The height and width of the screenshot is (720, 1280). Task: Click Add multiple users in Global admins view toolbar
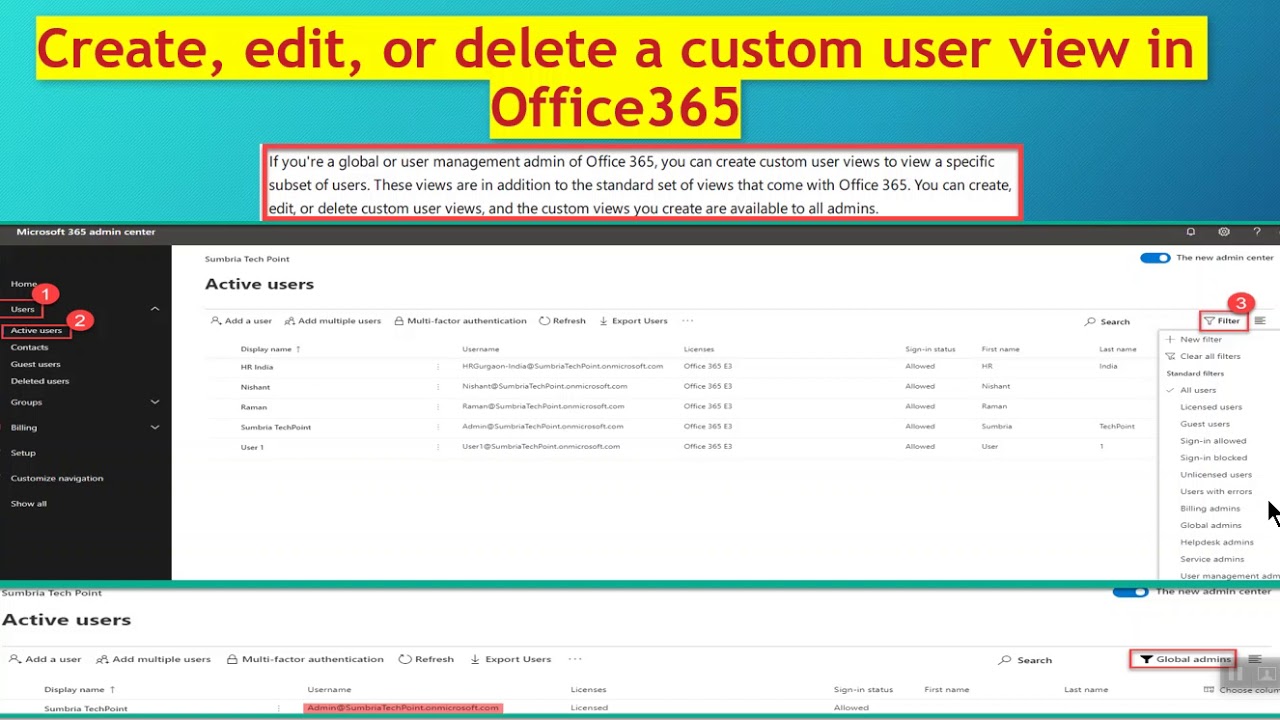tap(153, 659)
